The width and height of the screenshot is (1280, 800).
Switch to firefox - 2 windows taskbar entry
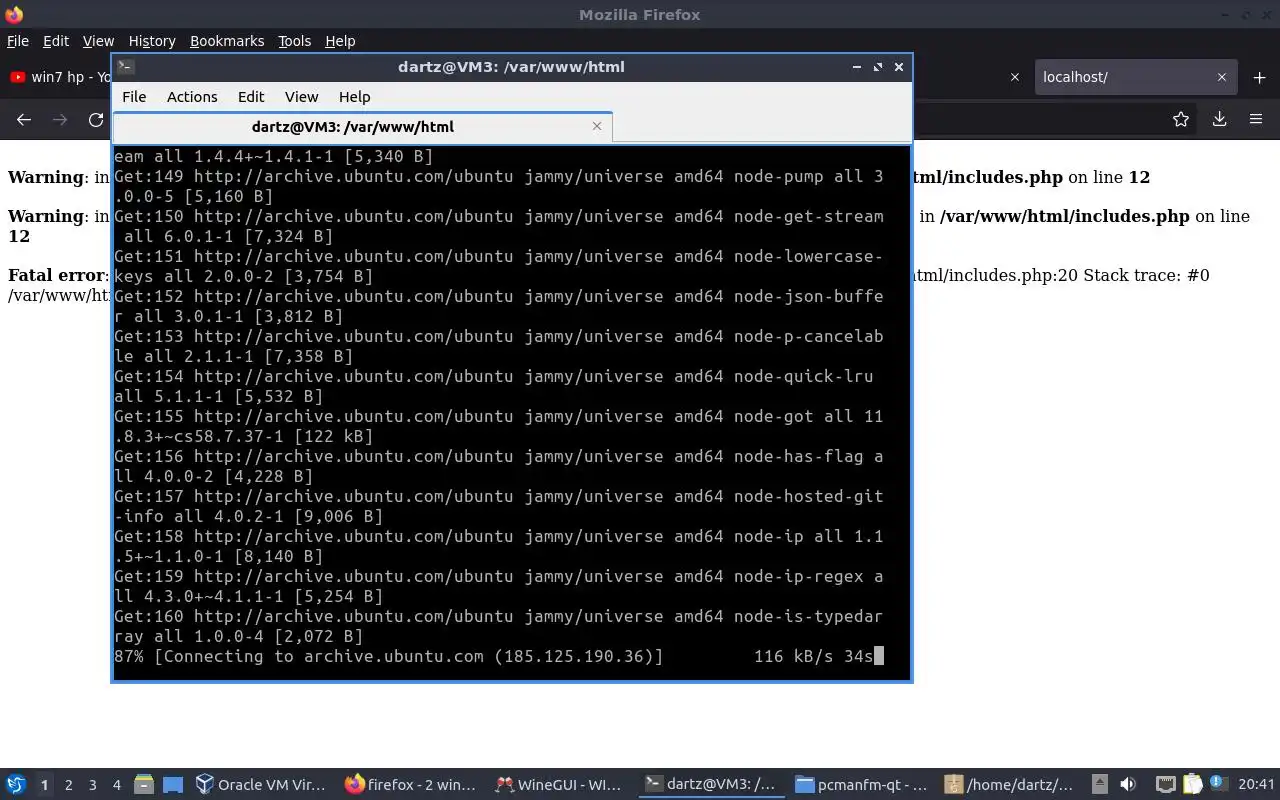click(412, 785)
